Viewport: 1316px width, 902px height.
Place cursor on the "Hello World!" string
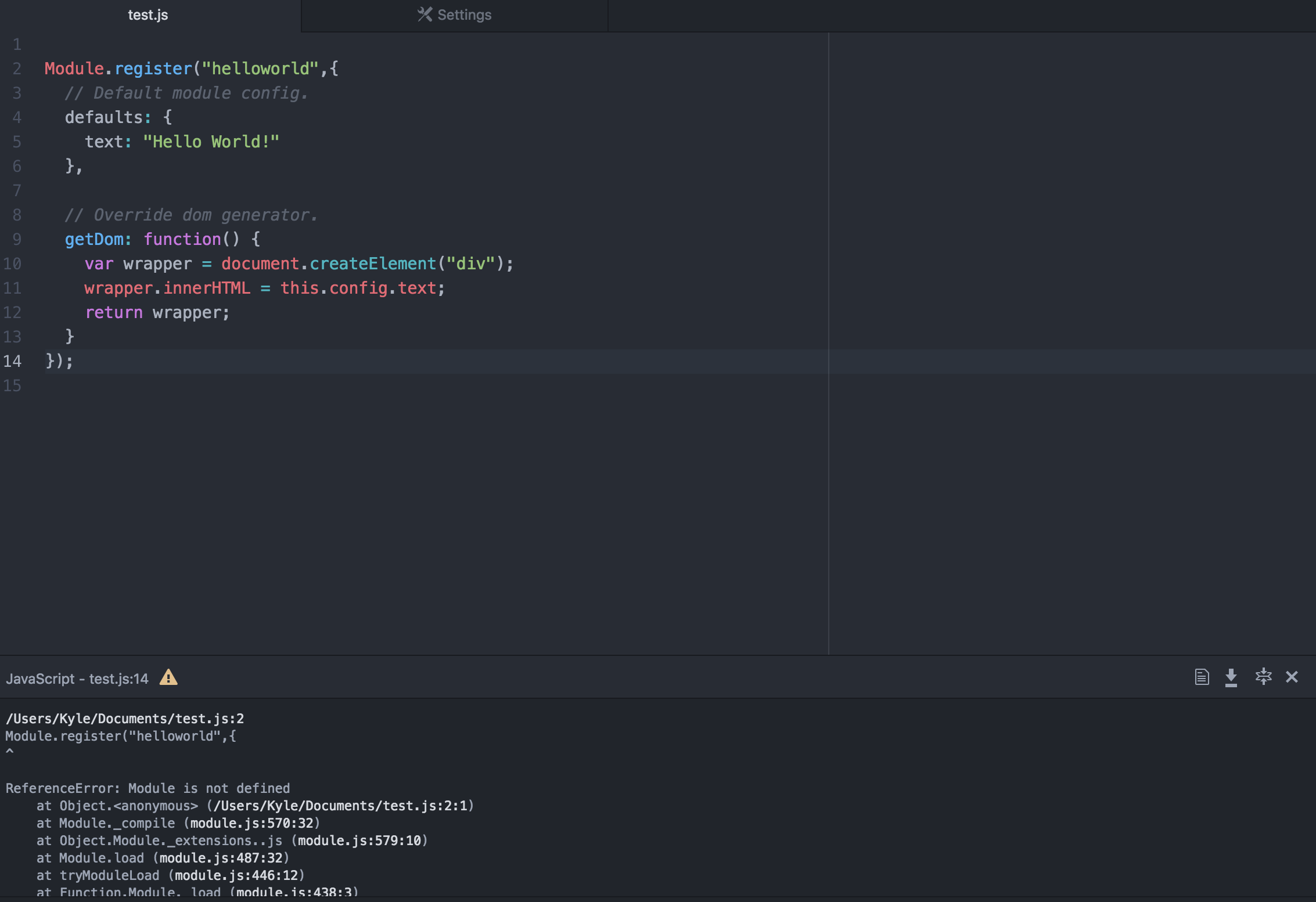point(211,142)
